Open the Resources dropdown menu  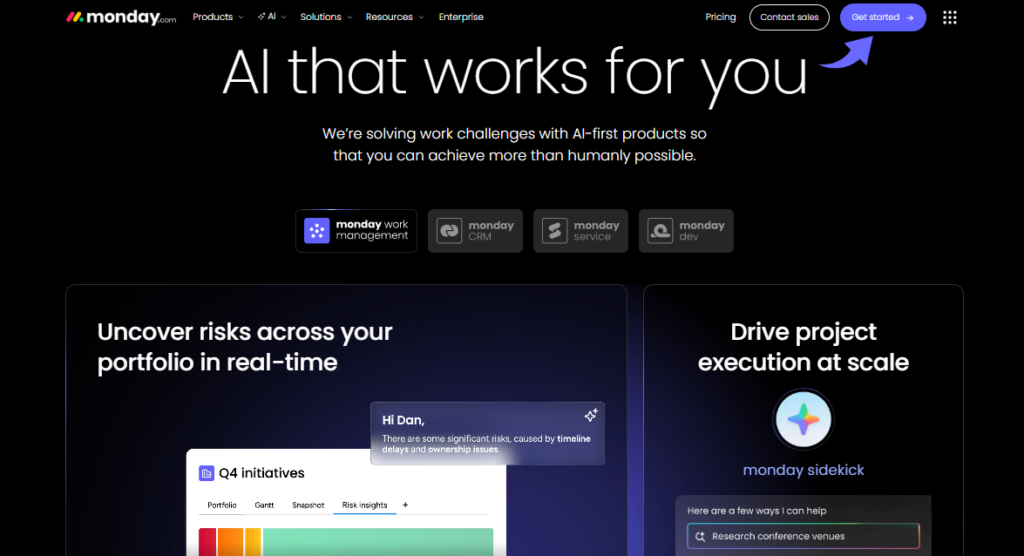394,17
